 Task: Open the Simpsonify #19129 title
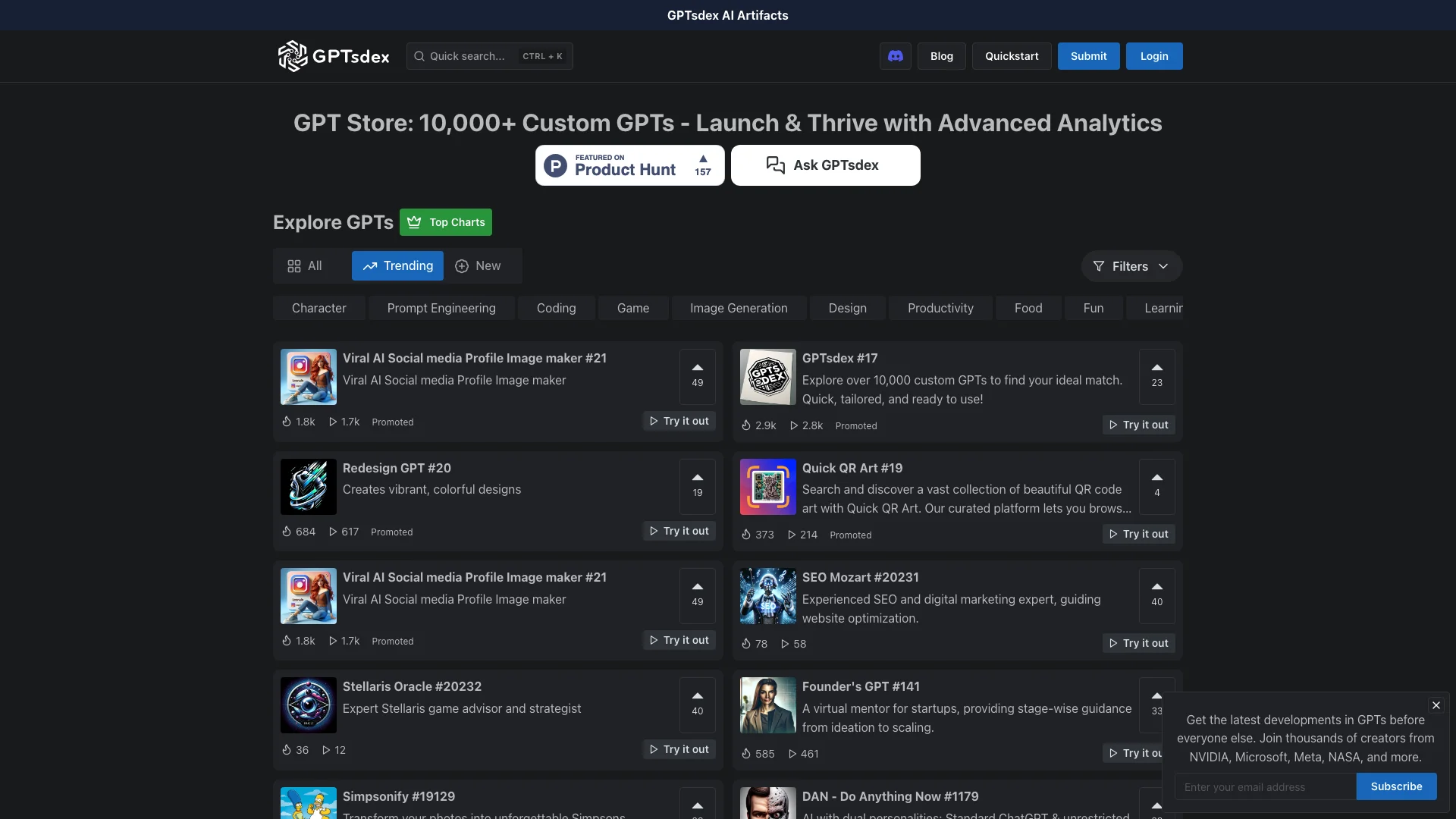(399, 796)
